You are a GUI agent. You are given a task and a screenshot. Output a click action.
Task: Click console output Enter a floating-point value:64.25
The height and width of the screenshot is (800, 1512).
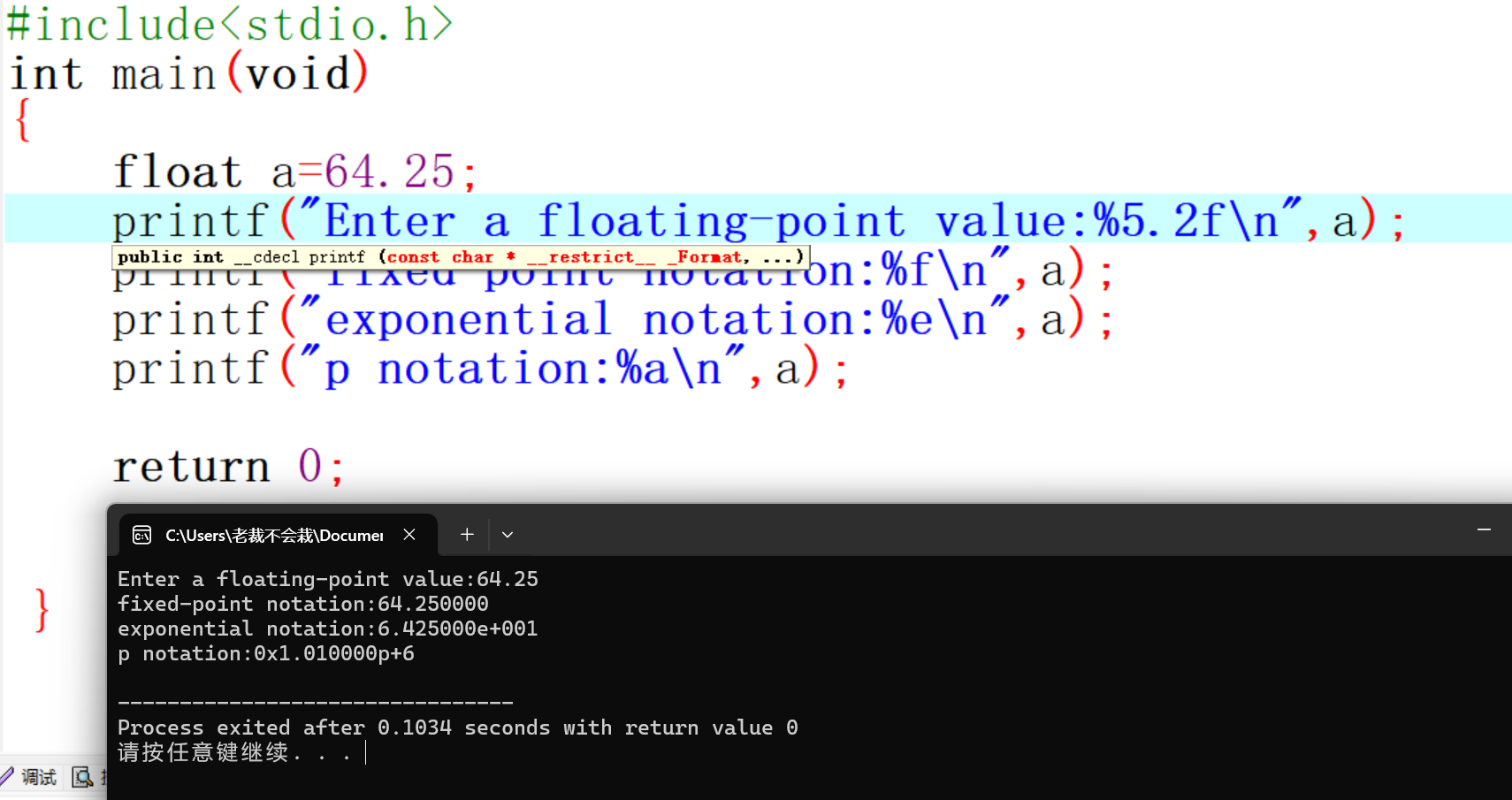point(327,579)
